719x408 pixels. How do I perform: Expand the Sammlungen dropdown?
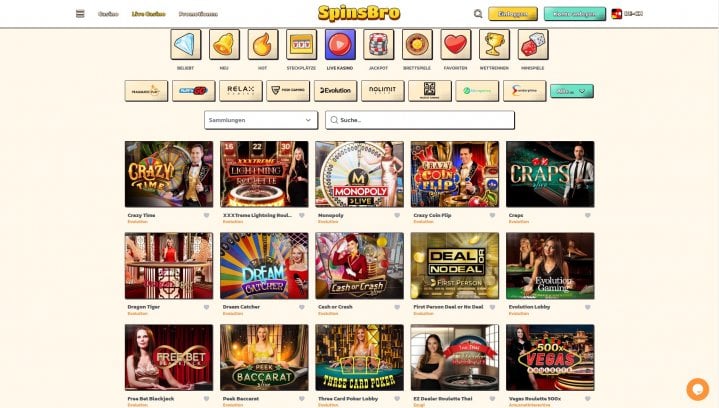(x=261, y=120)
